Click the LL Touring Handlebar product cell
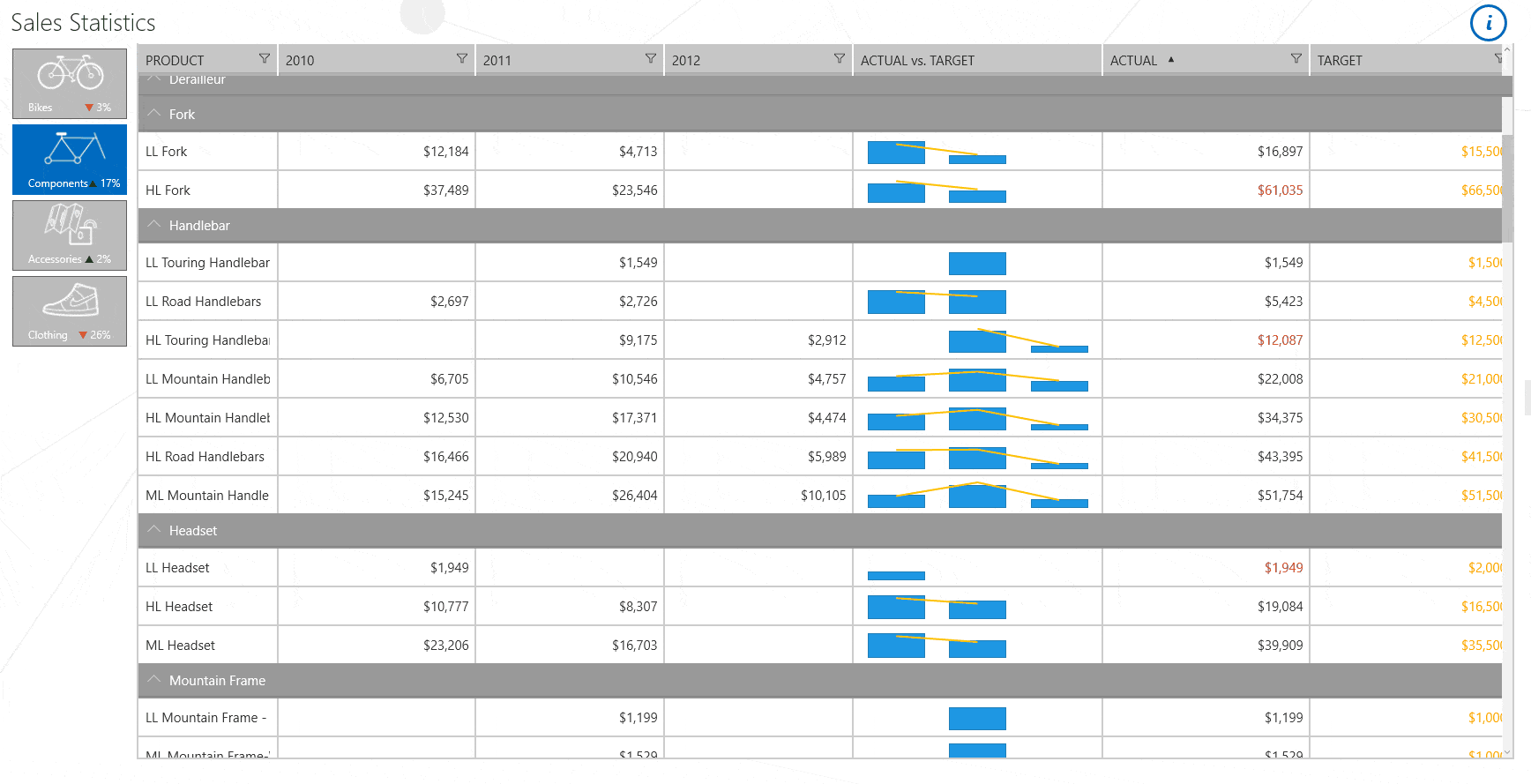Image resolution: width=1531 pixels, height=784 pixels. 208,263
